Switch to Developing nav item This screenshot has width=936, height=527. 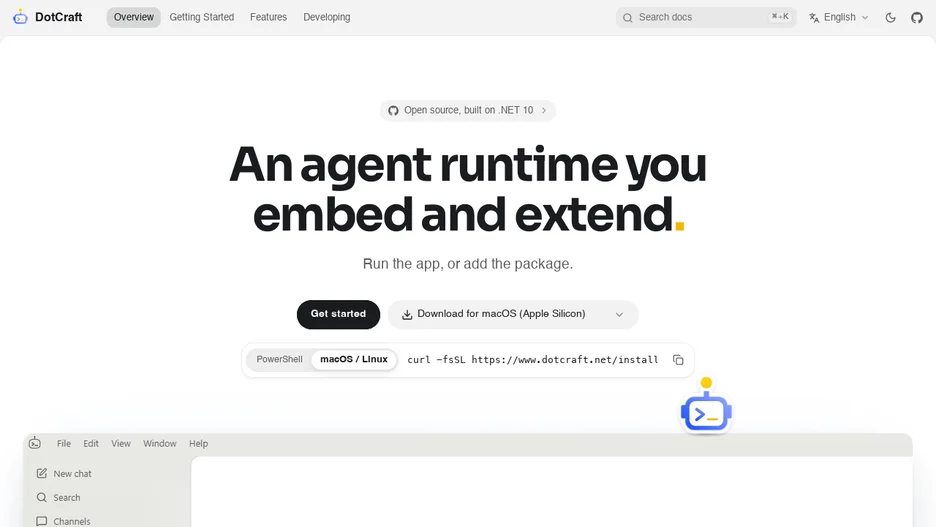[x=327, y=17]
